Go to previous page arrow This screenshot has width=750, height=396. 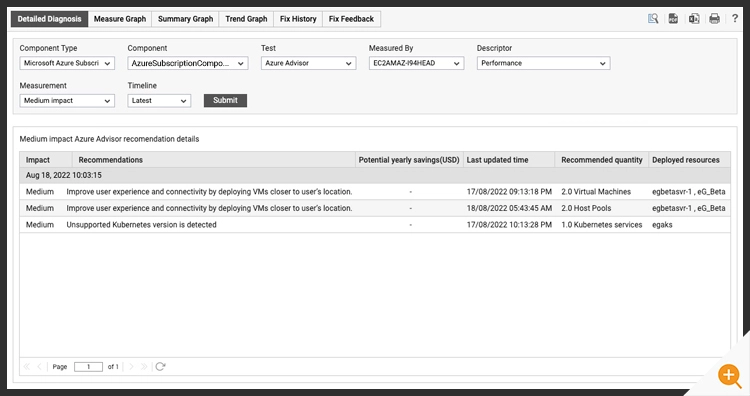pos(39,366)
